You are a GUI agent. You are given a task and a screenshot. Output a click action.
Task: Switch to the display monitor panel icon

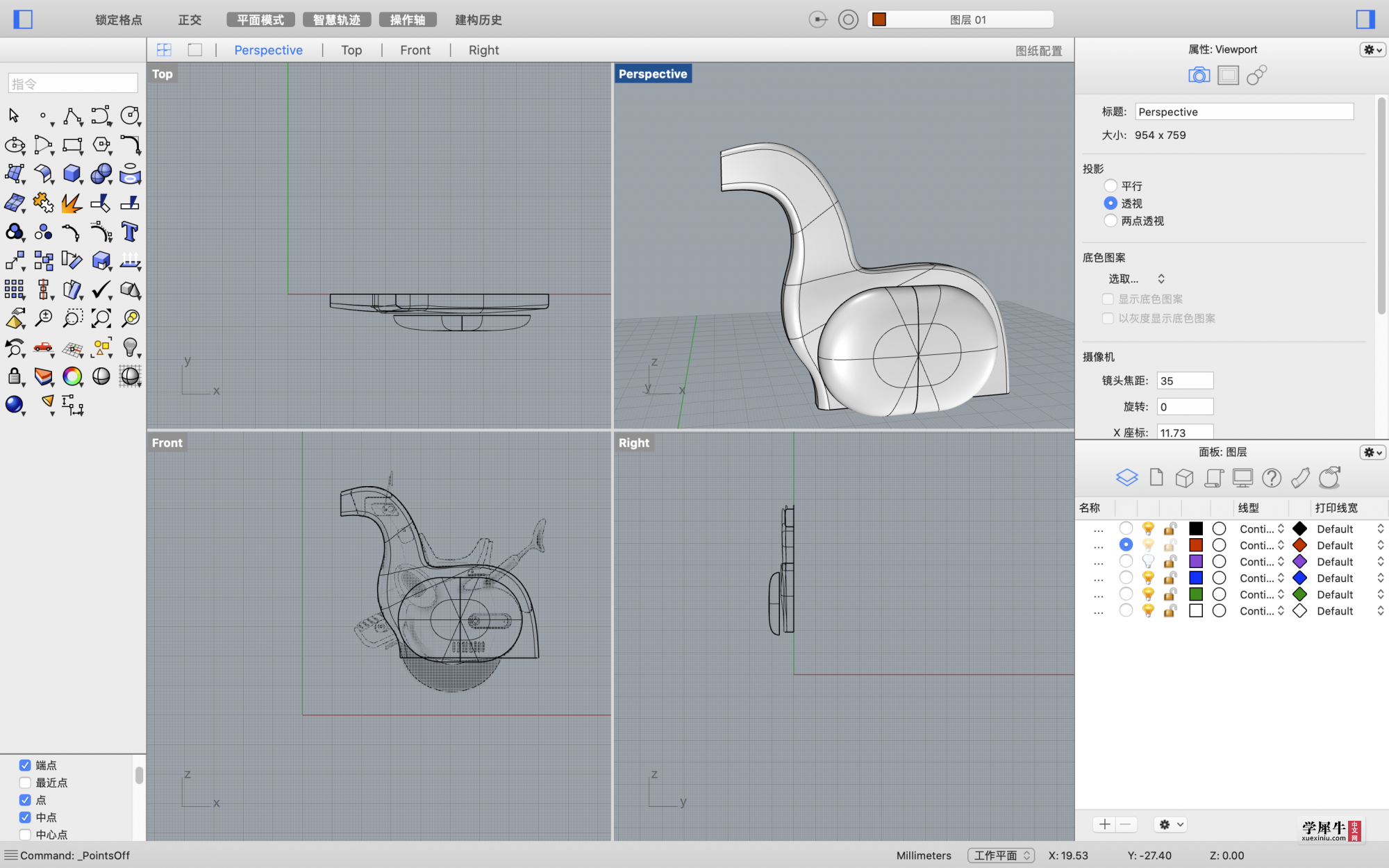[x=1242, y=478]
